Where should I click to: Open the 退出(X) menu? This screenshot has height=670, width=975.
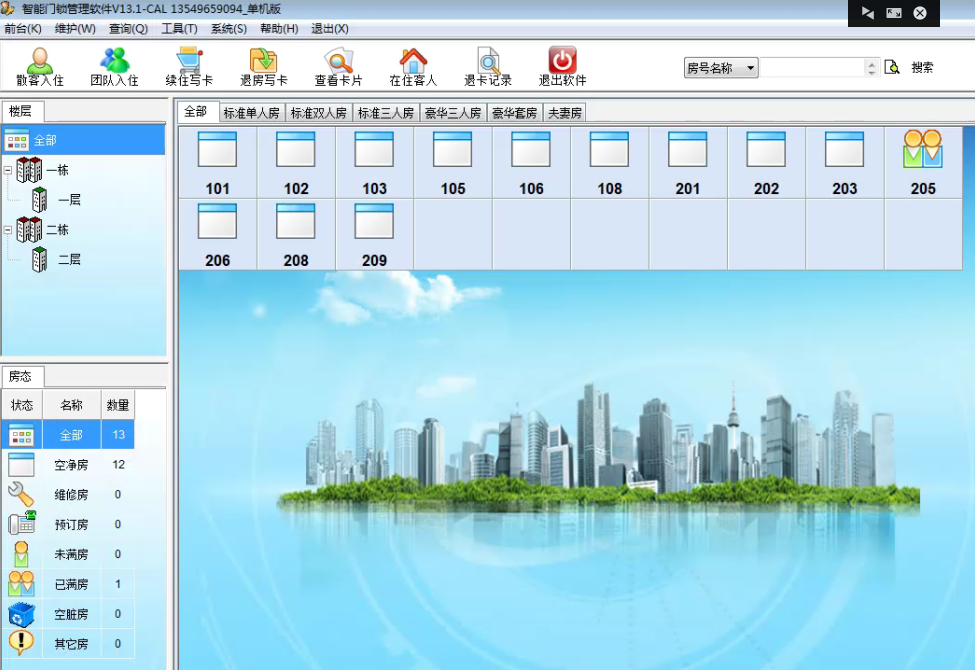click(330, 29)
